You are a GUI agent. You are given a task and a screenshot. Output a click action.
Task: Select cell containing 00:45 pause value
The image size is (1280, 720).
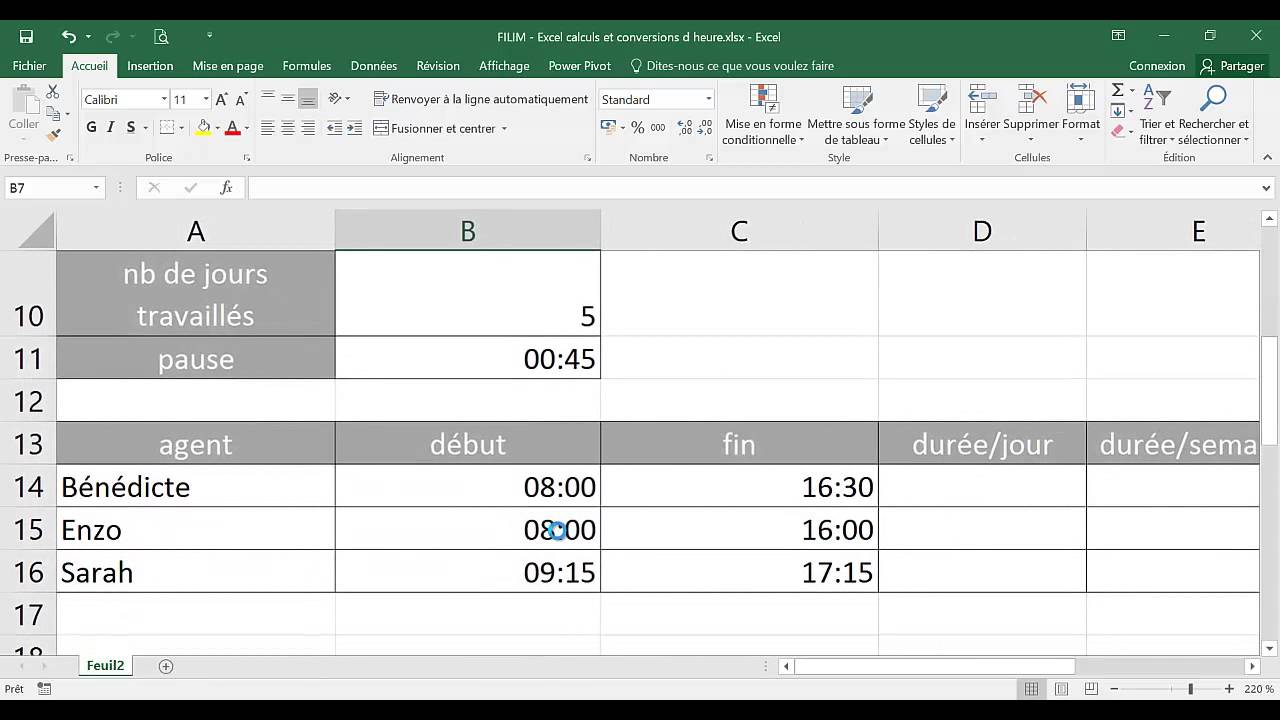tap(468, 359)
